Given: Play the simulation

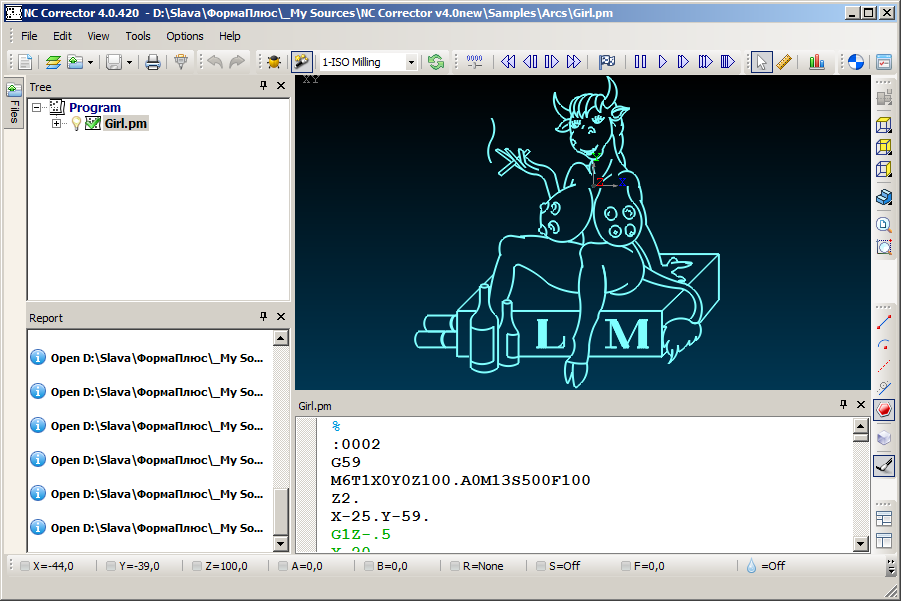Looking at the screenshot, I should tap(662, 61).
